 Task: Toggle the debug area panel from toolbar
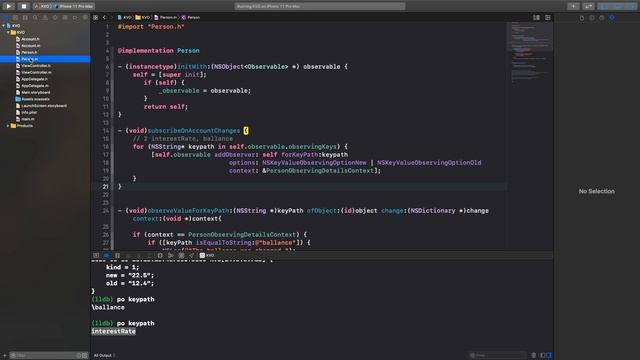617,6
